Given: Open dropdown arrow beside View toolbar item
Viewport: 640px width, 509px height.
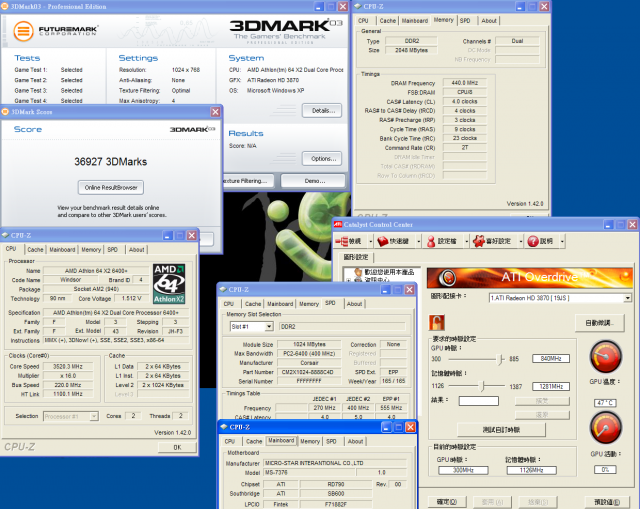Looking at the screenshot, I should click(370, 242).
